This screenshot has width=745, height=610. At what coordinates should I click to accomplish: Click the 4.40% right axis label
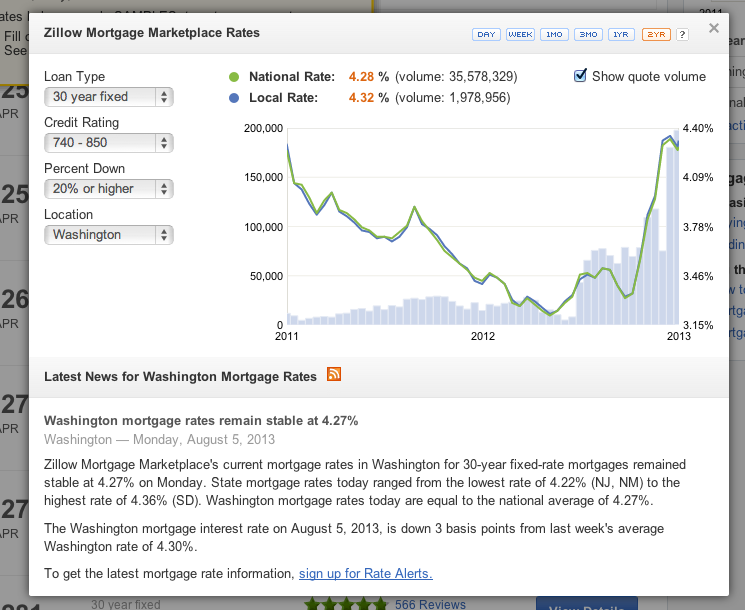[698, 128]
